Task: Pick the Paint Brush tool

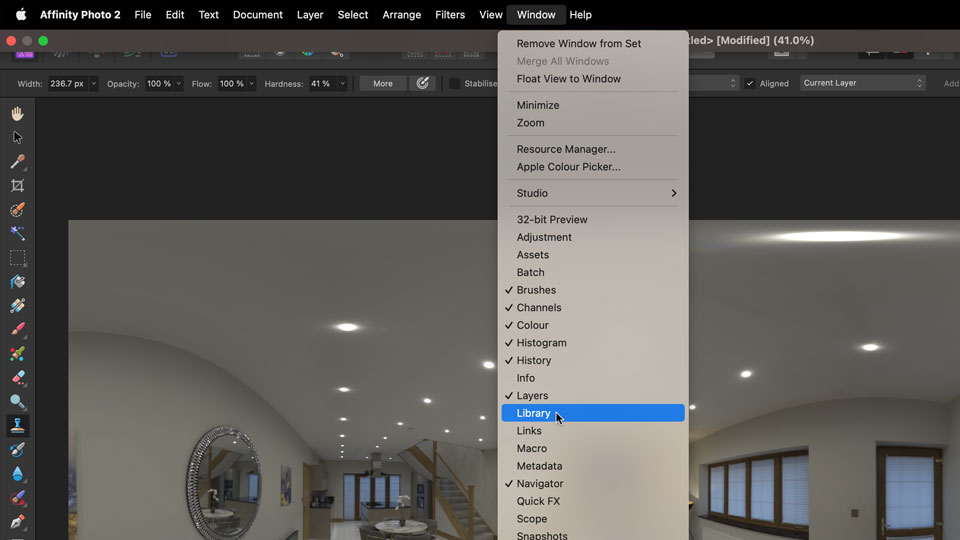Action: pyautogui.click(x=17, y=329)
